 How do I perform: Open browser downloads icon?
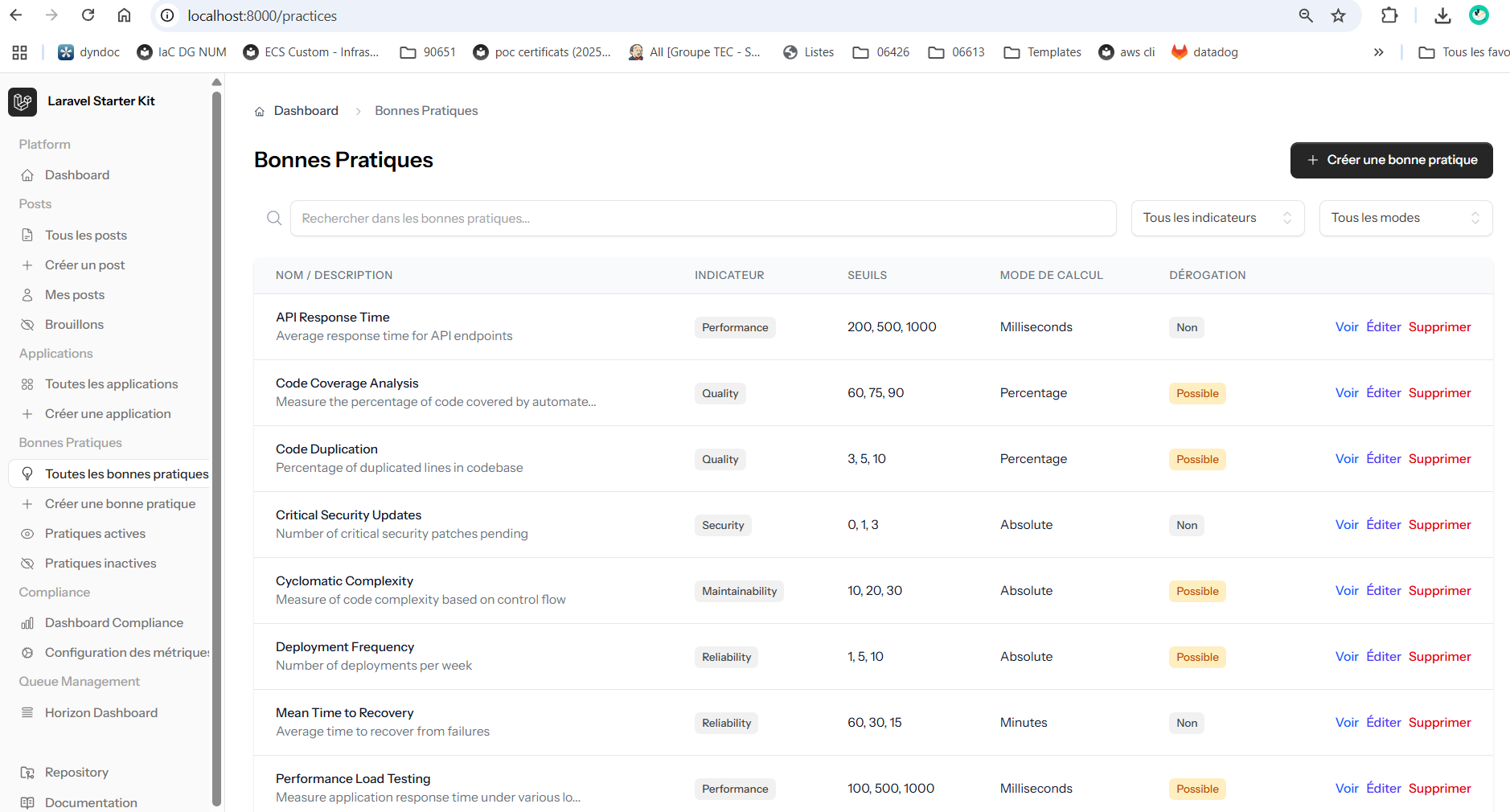pyautogui.click(x=1443, y=15)
